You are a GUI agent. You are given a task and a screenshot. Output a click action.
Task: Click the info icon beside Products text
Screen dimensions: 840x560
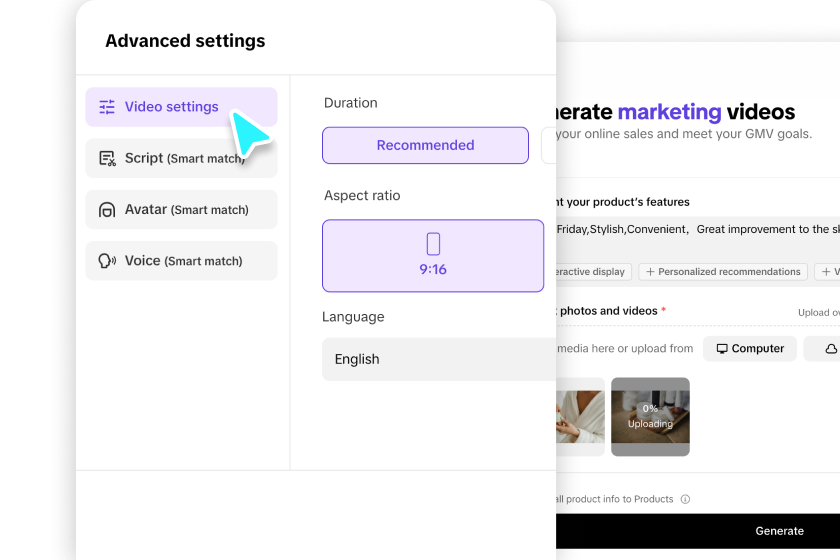[x=685, y=499]
